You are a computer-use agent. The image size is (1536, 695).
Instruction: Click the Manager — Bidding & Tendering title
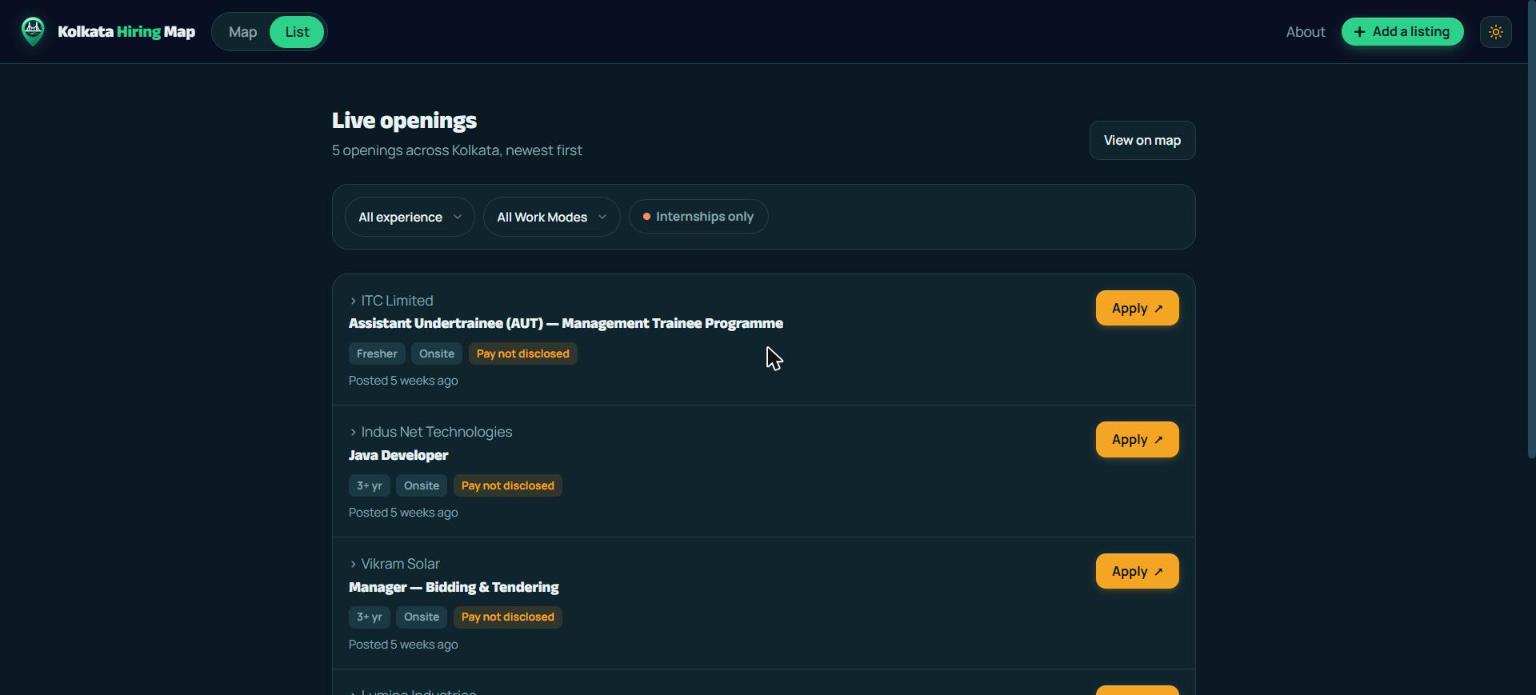[x=454, y=587]
